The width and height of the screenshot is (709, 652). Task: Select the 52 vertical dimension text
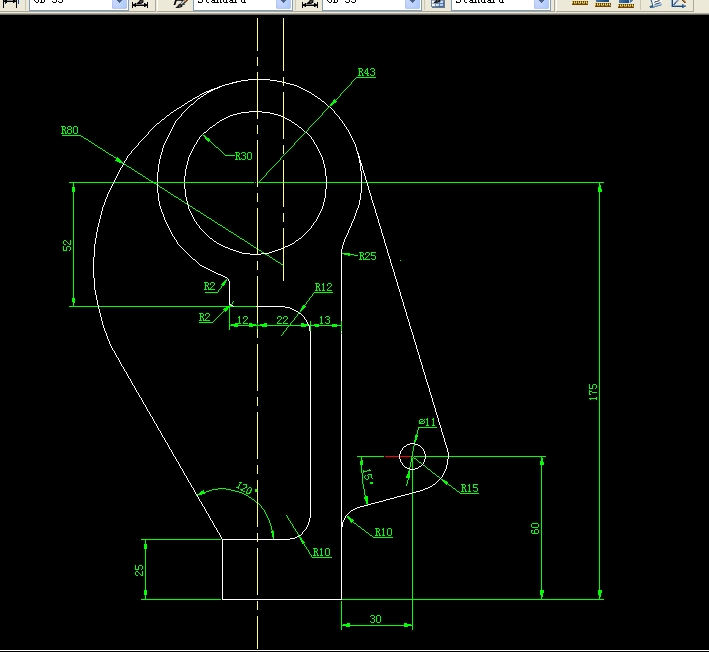pos(67,246)
